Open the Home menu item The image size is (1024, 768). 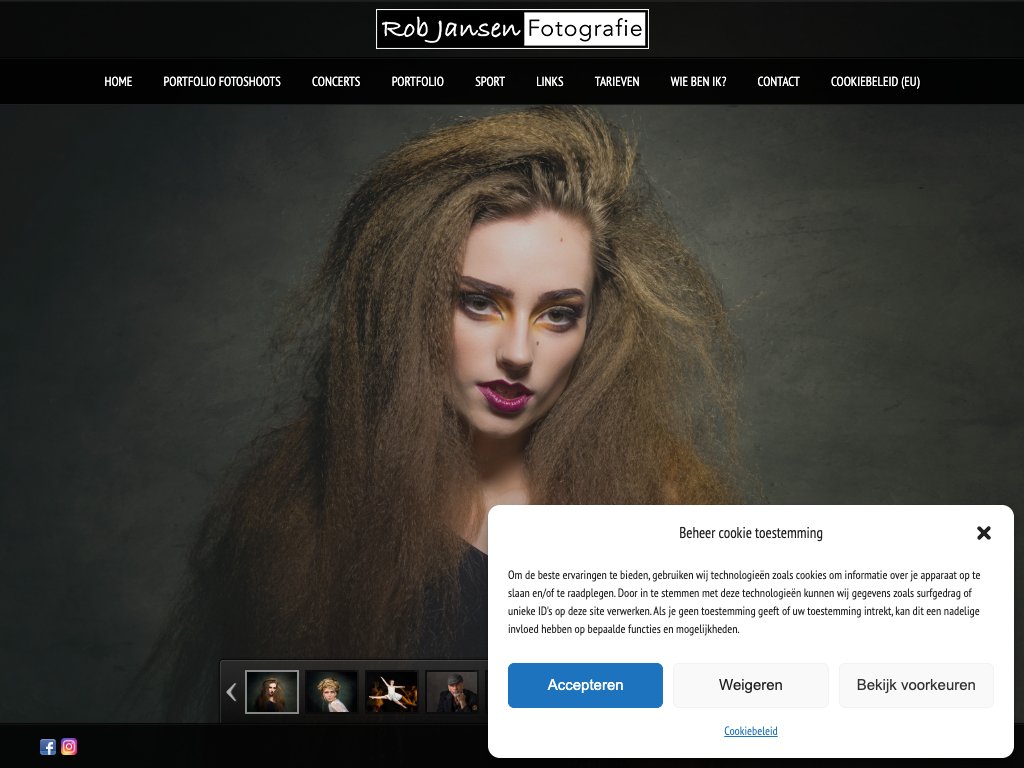(118, 82)
